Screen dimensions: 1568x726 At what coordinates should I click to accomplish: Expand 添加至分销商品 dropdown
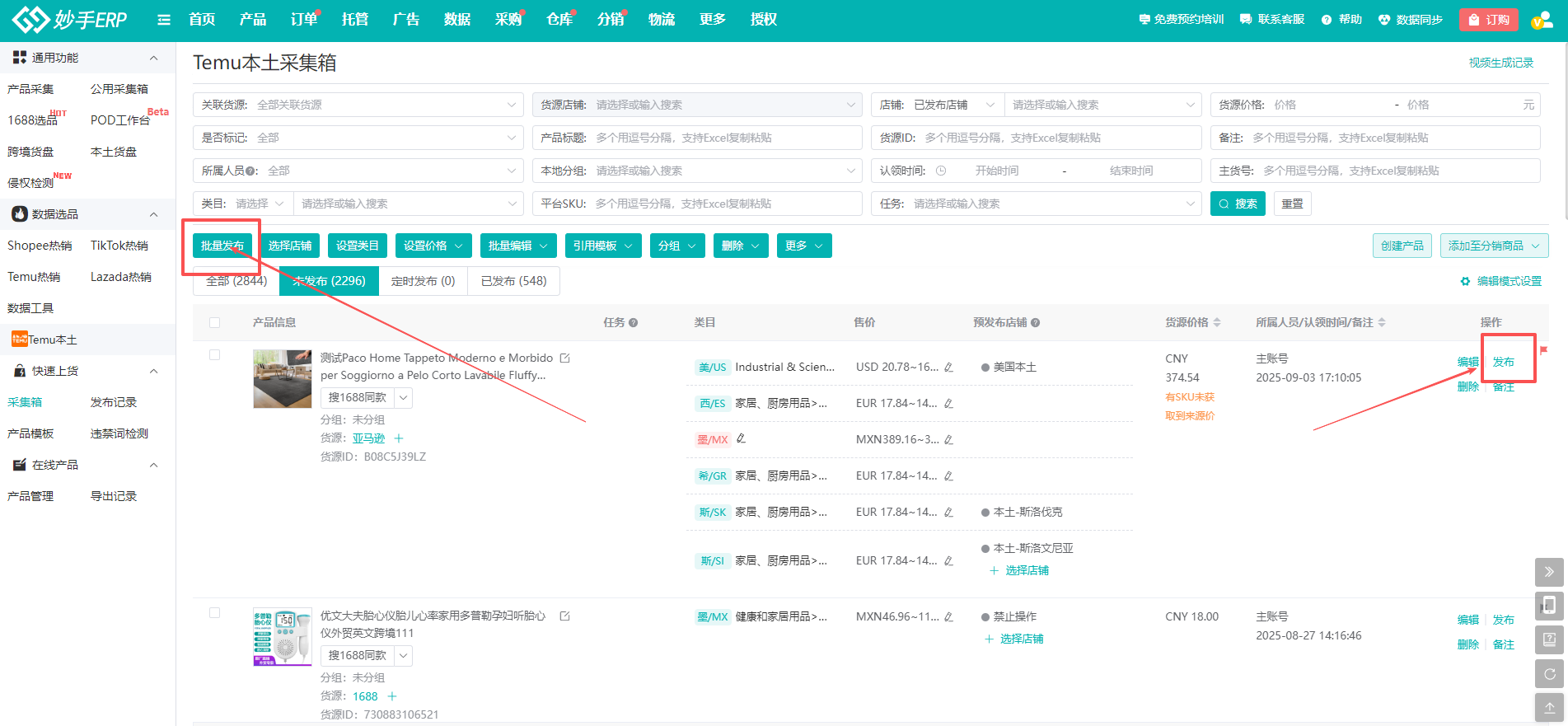click(x=1494, y=246)
